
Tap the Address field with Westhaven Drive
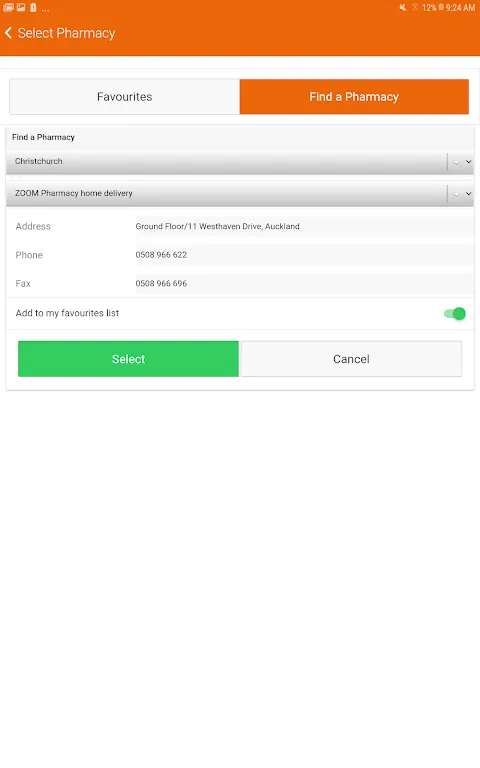(x=304, y=226)
